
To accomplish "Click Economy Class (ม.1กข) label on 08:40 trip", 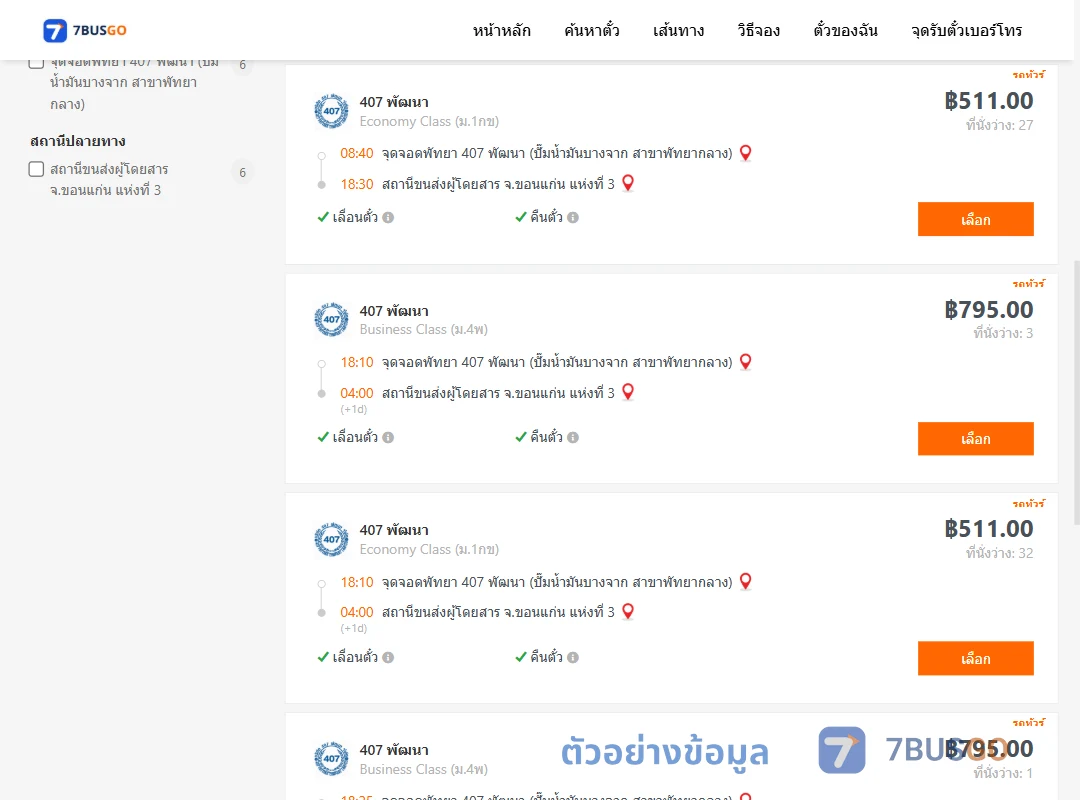I will point(429,121).
